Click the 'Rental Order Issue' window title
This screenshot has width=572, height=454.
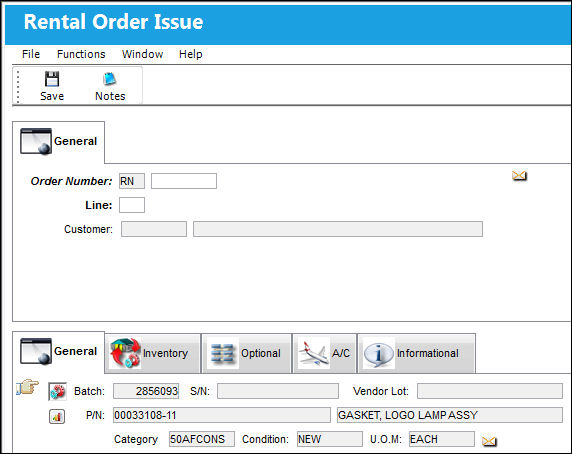[113, 22]
